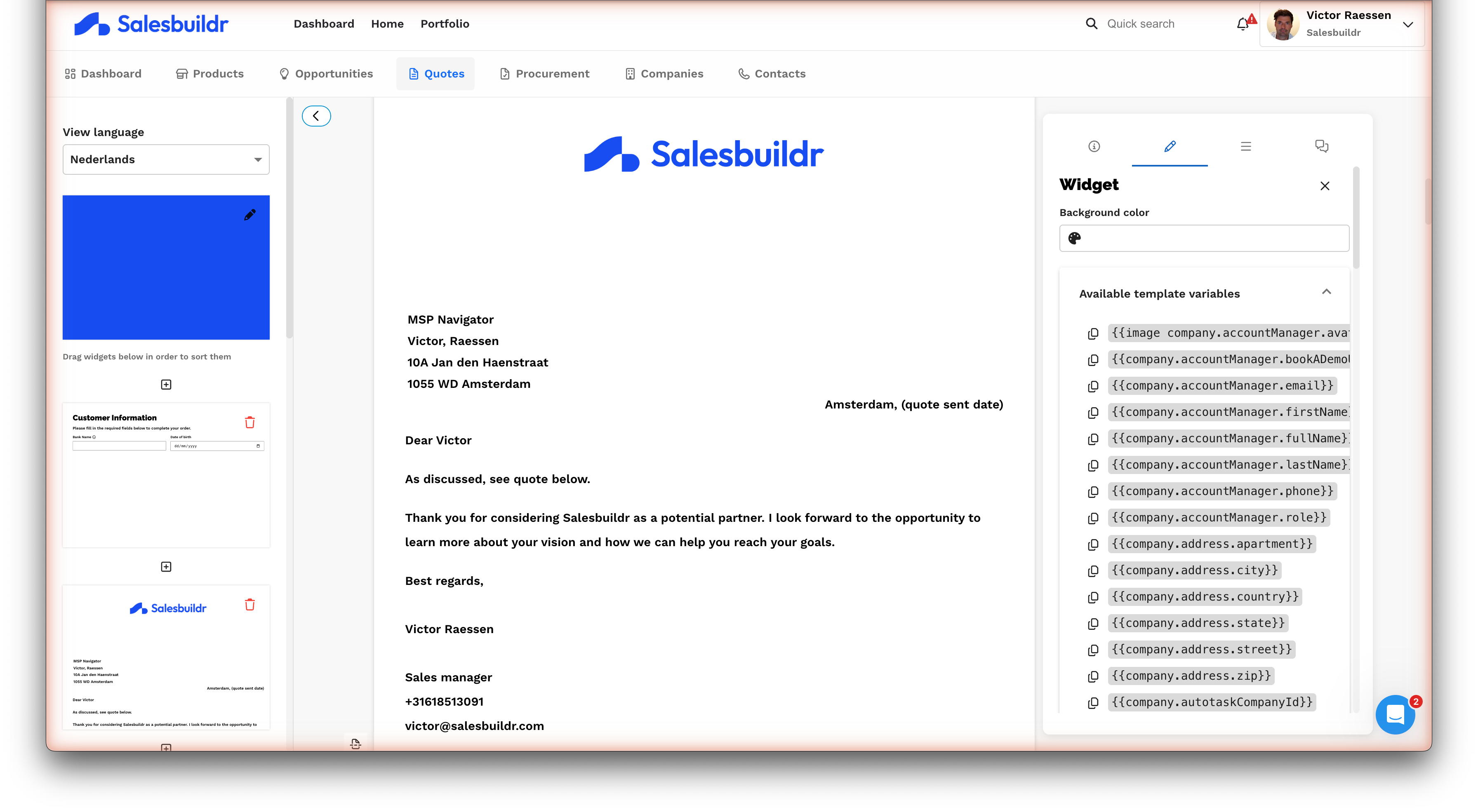1478x812 pixels.
Task: Open the comments tab icon
Action: point(1321,146)
